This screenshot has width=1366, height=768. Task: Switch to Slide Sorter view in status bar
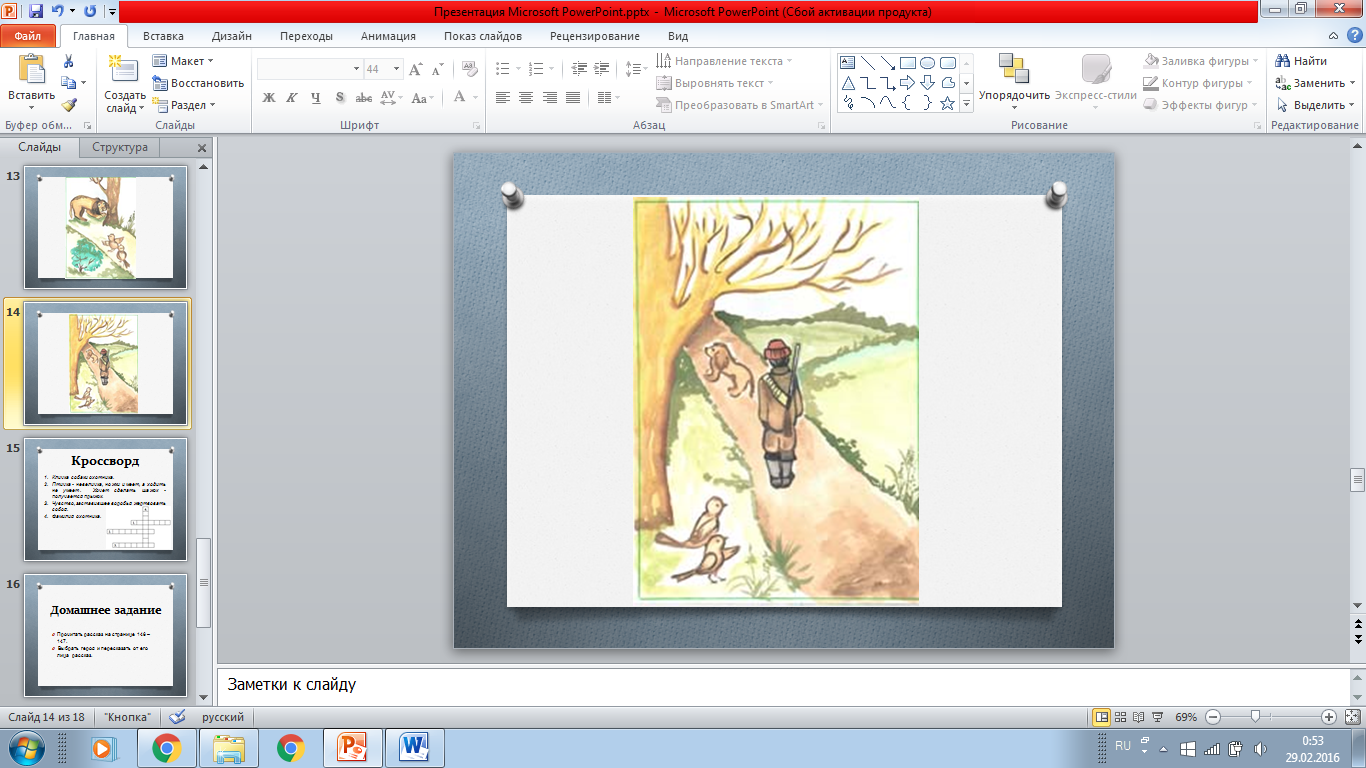tap(1121, 717)
